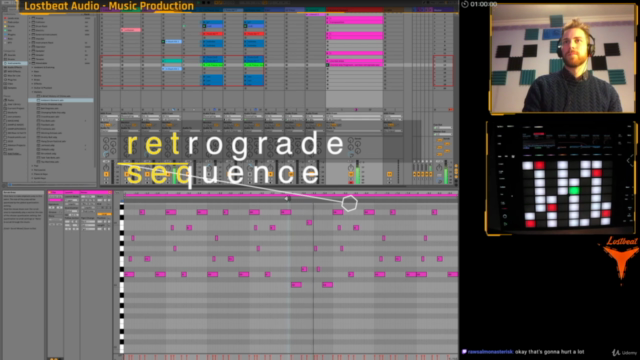Select the purple collection tag in browser
The width and height of the screenshot is (640, 360).
(5, 39)
